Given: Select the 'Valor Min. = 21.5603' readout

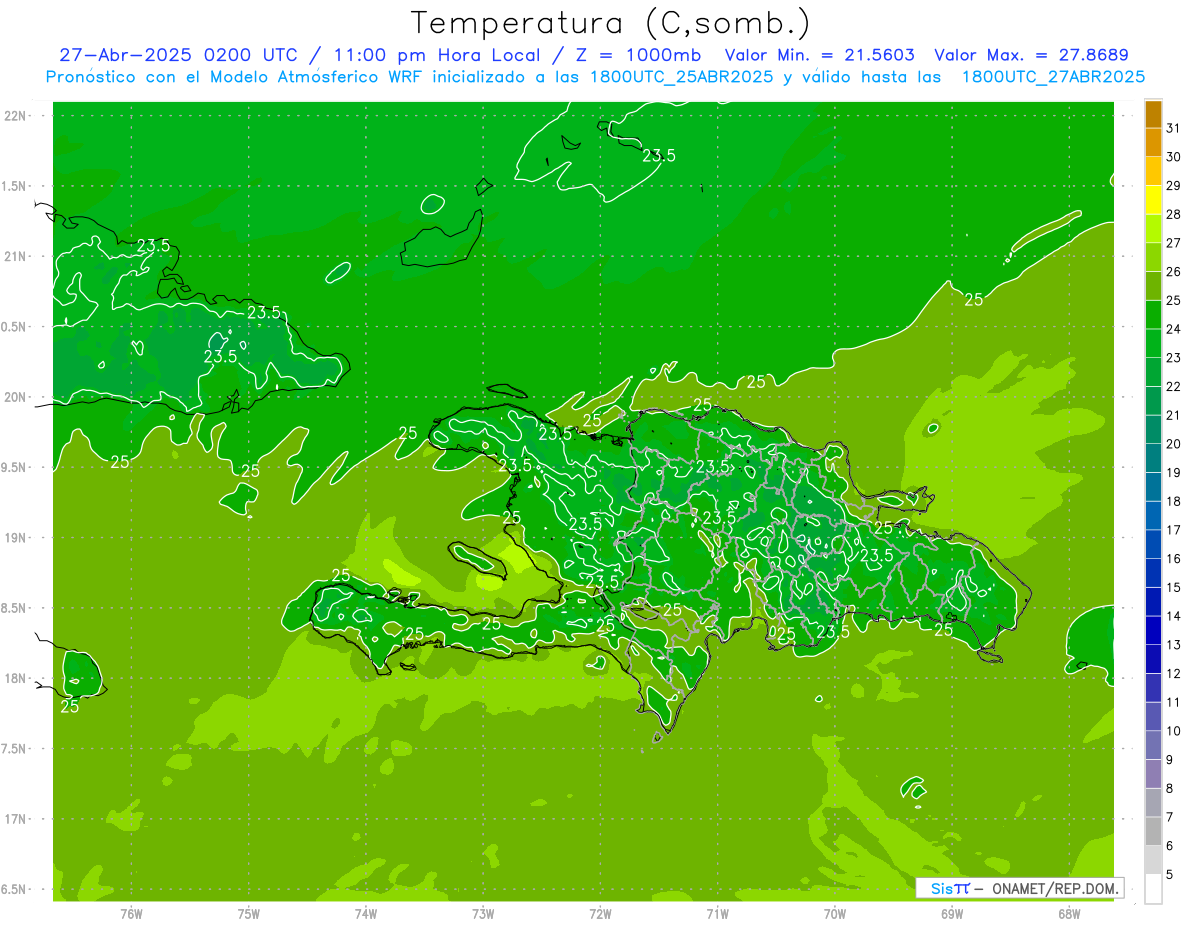Looking at the screenshot, I should pos(819,55).
